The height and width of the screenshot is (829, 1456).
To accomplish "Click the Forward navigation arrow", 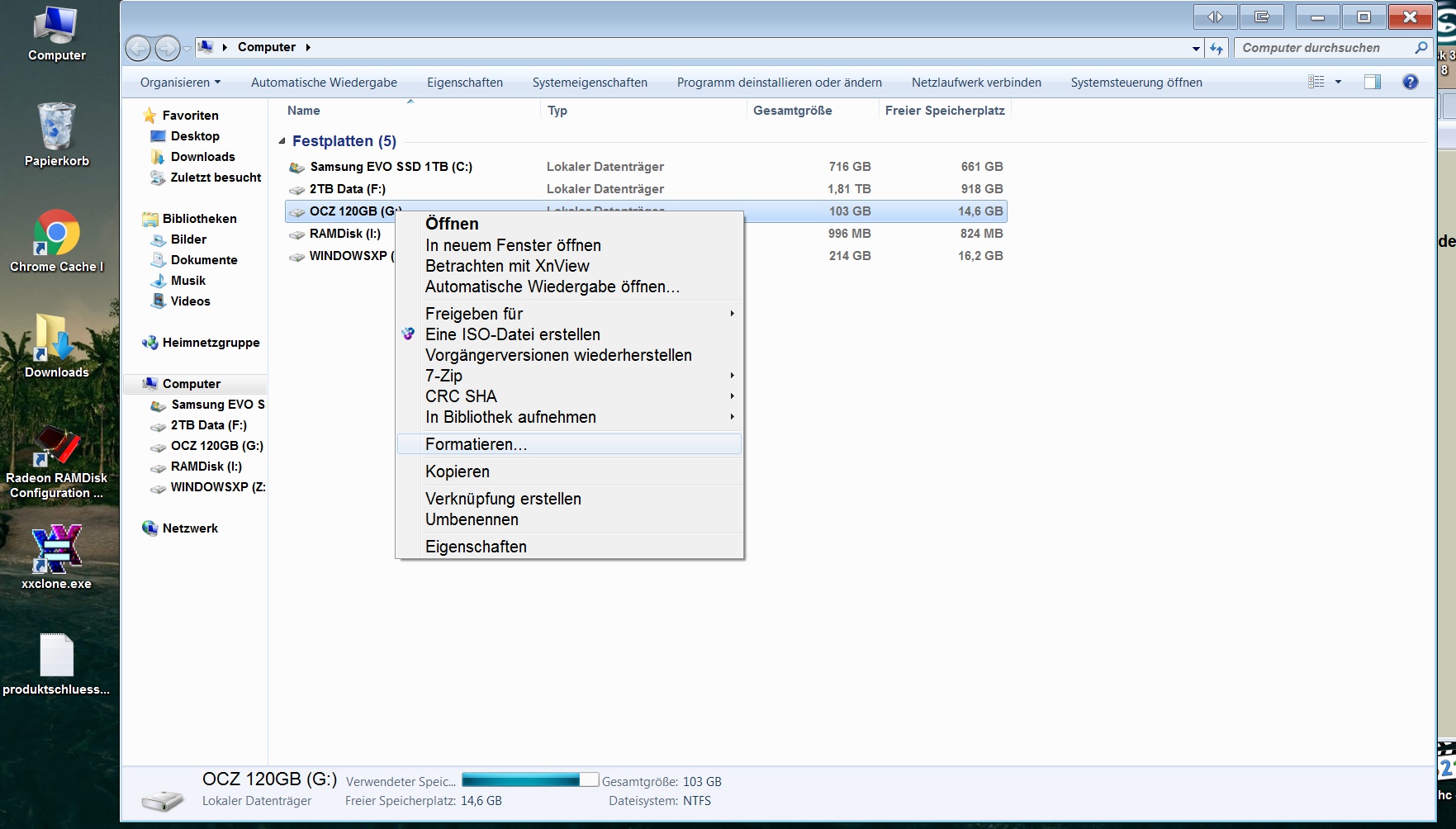I will [x=168, y=48].
